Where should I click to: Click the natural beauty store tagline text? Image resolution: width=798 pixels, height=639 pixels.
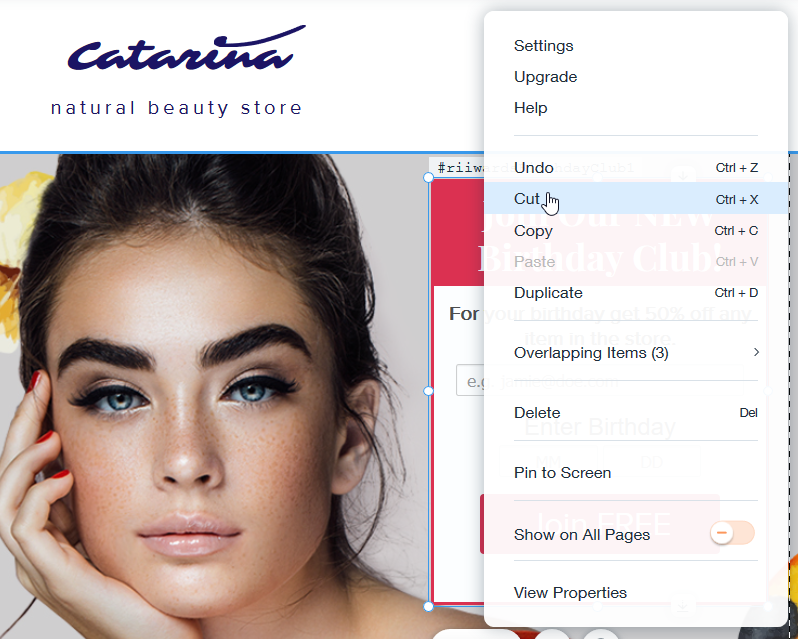tap(177, 108)
